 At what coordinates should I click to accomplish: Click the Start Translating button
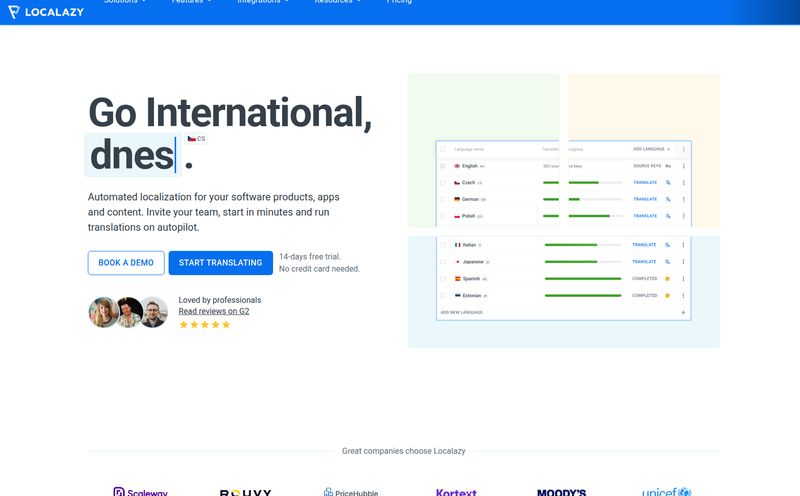tap(220, 263)
